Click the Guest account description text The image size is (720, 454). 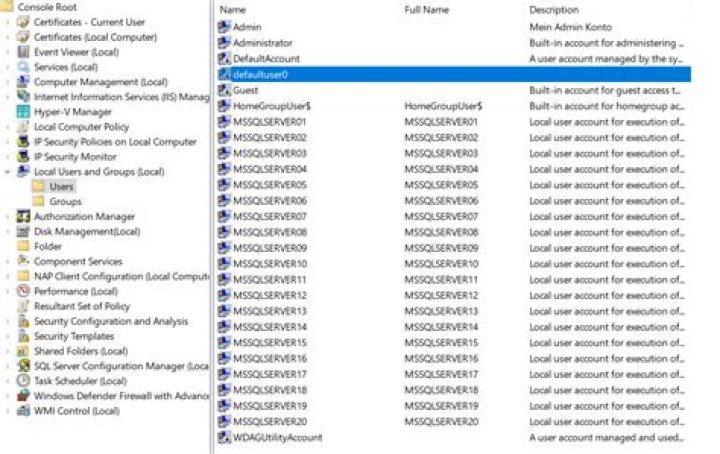[x=605, y=90]
